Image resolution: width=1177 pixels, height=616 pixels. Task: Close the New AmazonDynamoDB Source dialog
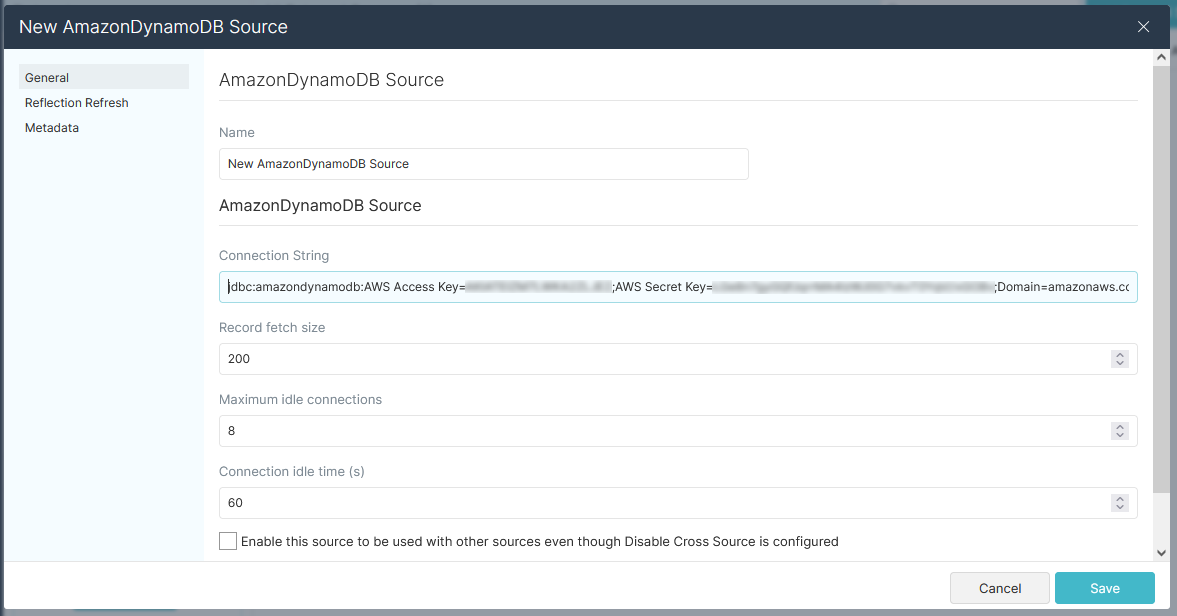coord(1143,27)
